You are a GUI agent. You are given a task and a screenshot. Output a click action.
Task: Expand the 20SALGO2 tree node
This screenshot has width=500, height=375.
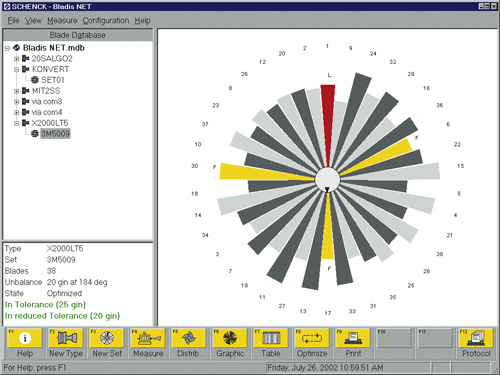(x=16, y=59)
